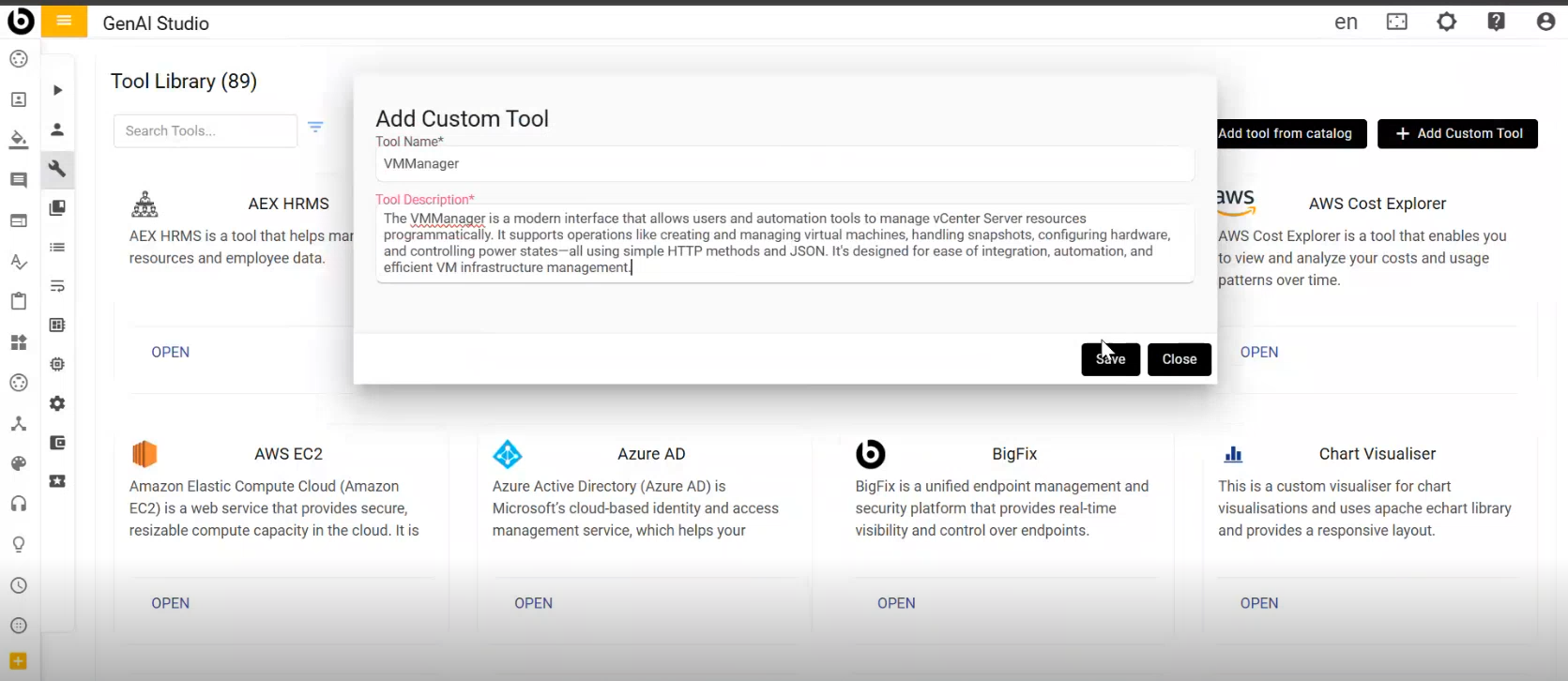Open the chat bubble icon in left rail
The height and width of the screenshot is (681, 1568).
[19, 180]
